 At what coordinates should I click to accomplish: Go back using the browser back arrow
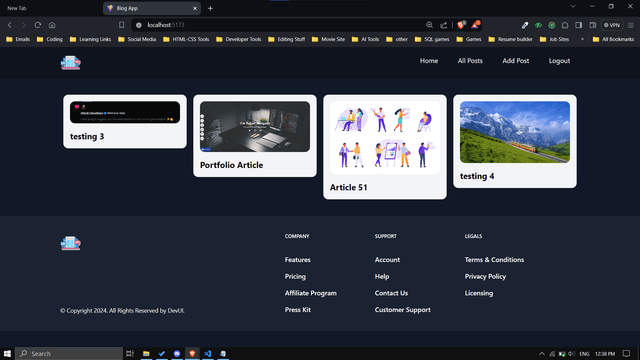[10, 25]
